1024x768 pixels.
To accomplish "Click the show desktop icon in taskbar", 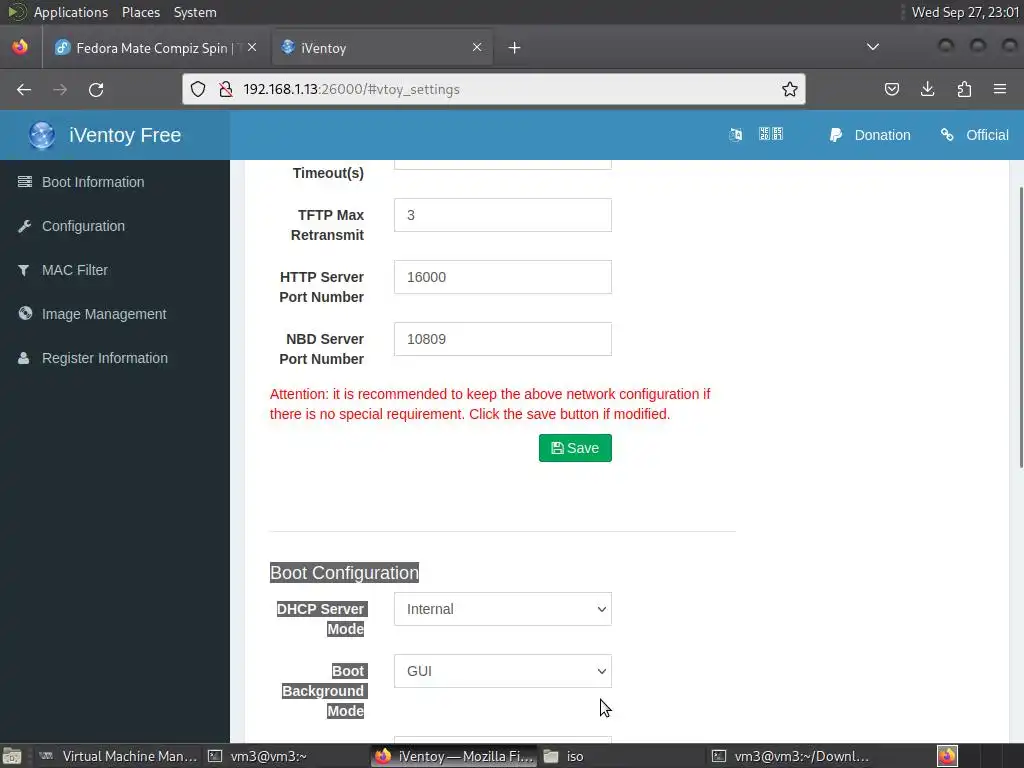I will click(12, 756).
